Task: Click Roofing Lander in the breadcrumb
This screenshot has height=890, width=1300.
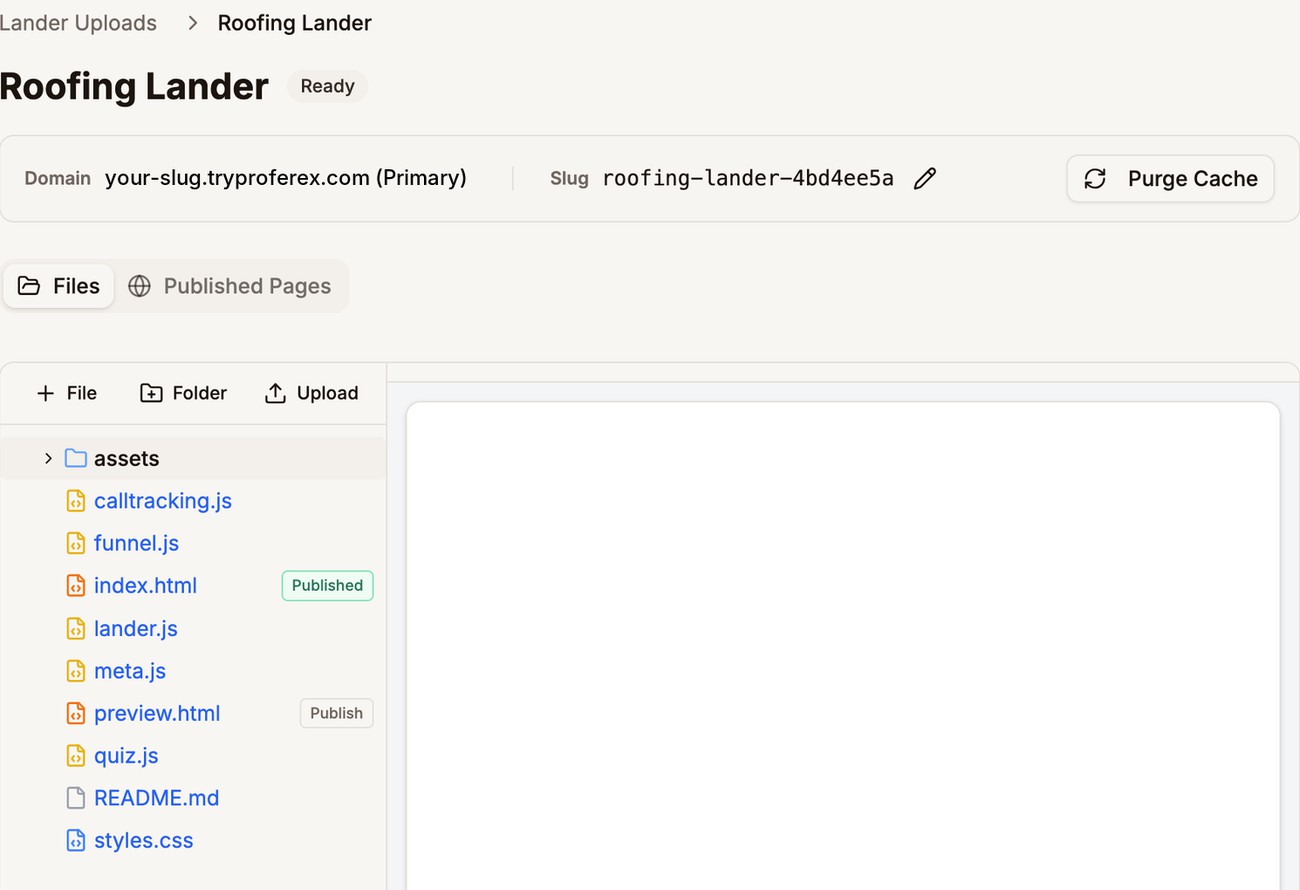Action: [295, 23]
